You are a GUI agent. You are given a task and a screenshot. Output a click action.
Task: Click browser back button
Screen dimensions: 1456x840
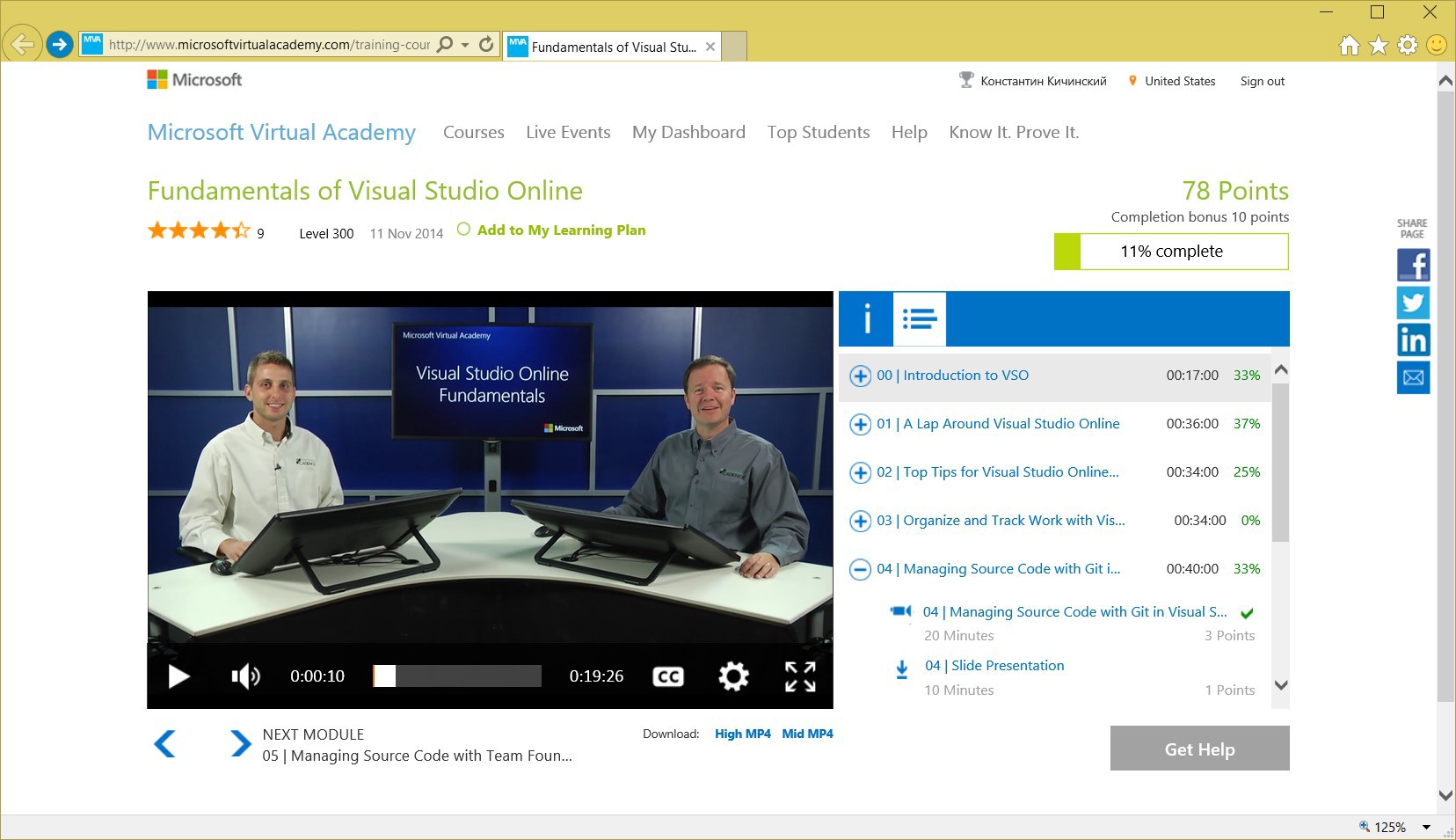(22, 44)
